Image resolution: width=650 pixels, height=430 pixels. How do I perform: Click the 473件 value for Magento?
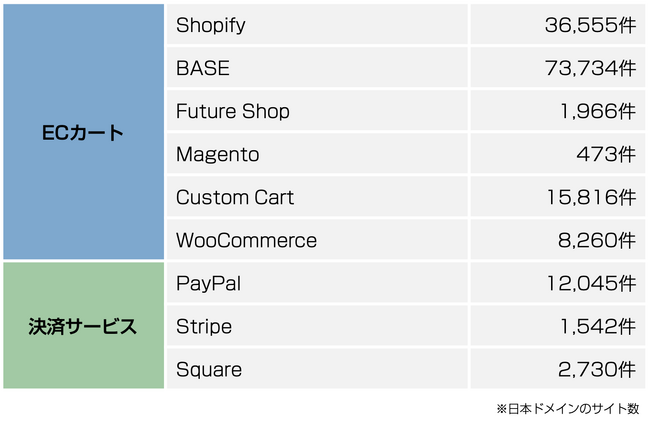click(x=606, y=155)
